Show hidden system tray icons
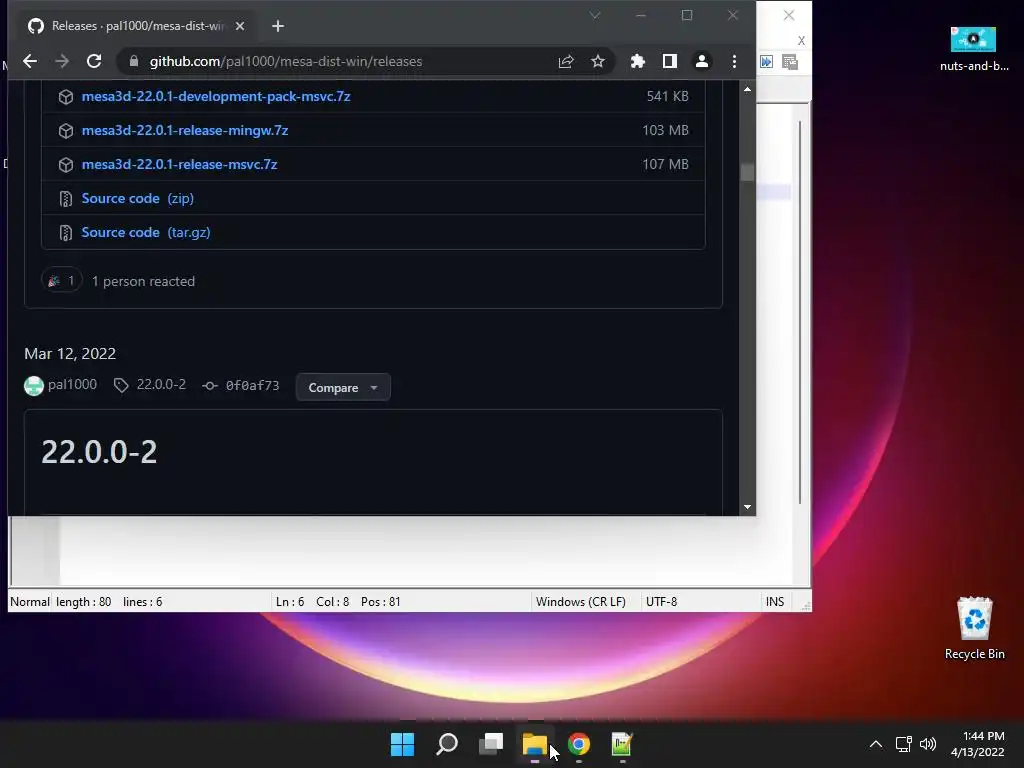This screenshot has width=1024, height=768. tap(876, 744)
